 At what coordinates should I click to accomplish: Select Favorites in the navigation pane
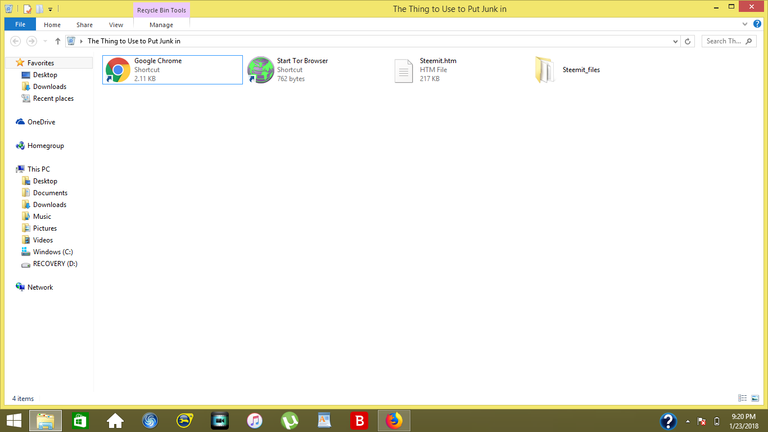[41, 63]
